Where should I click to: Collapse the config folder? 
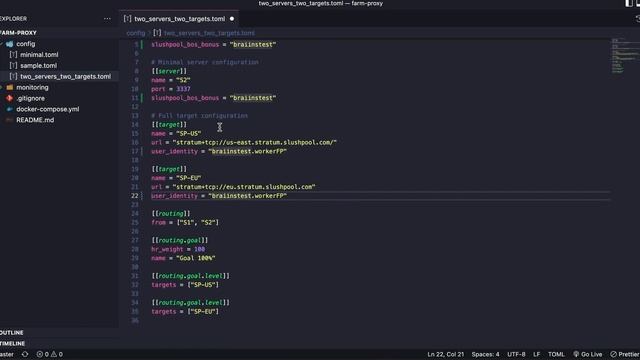(x=26, y=44)
